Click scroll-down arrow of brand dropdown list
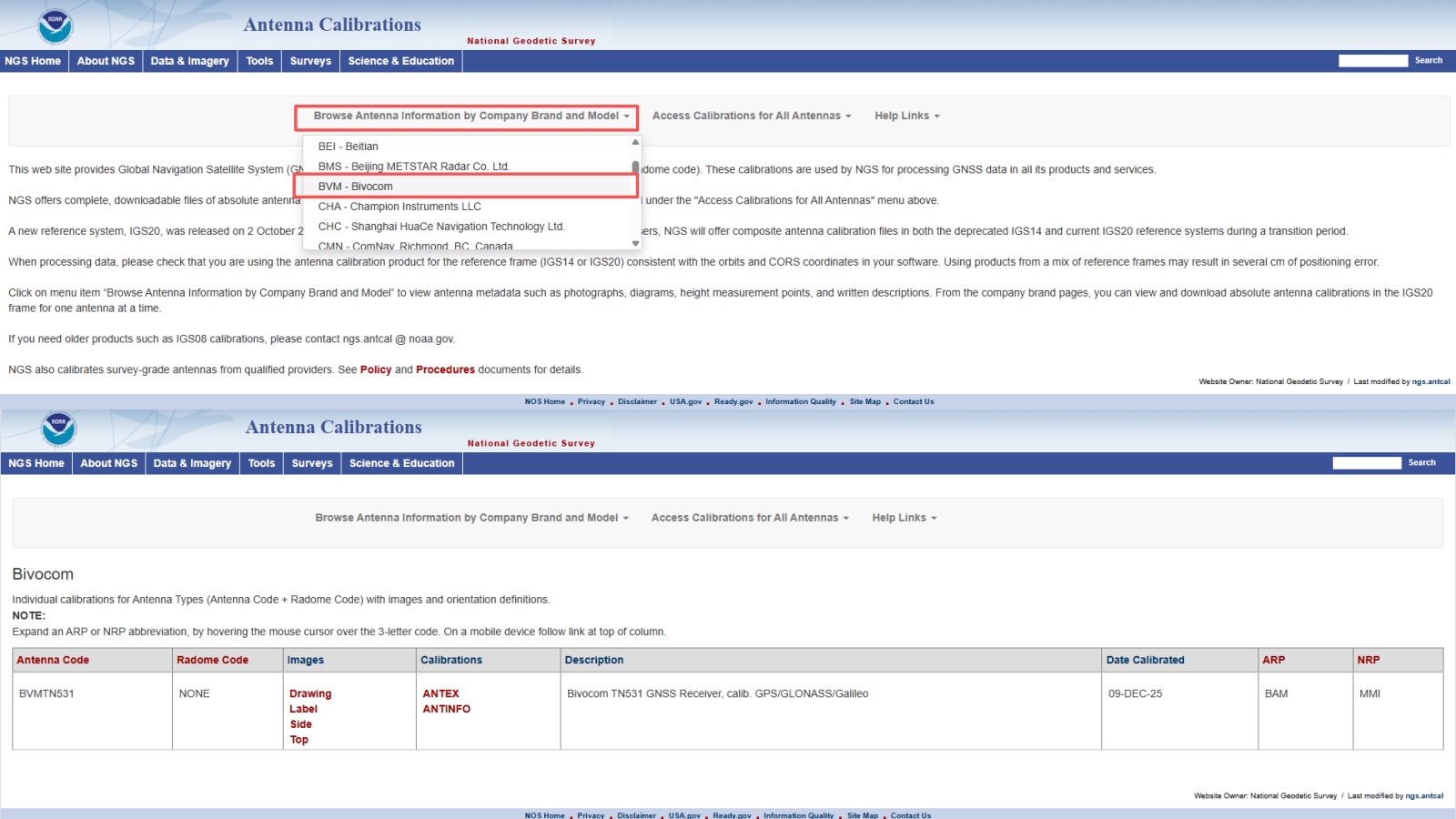 (x=635, y=244)
